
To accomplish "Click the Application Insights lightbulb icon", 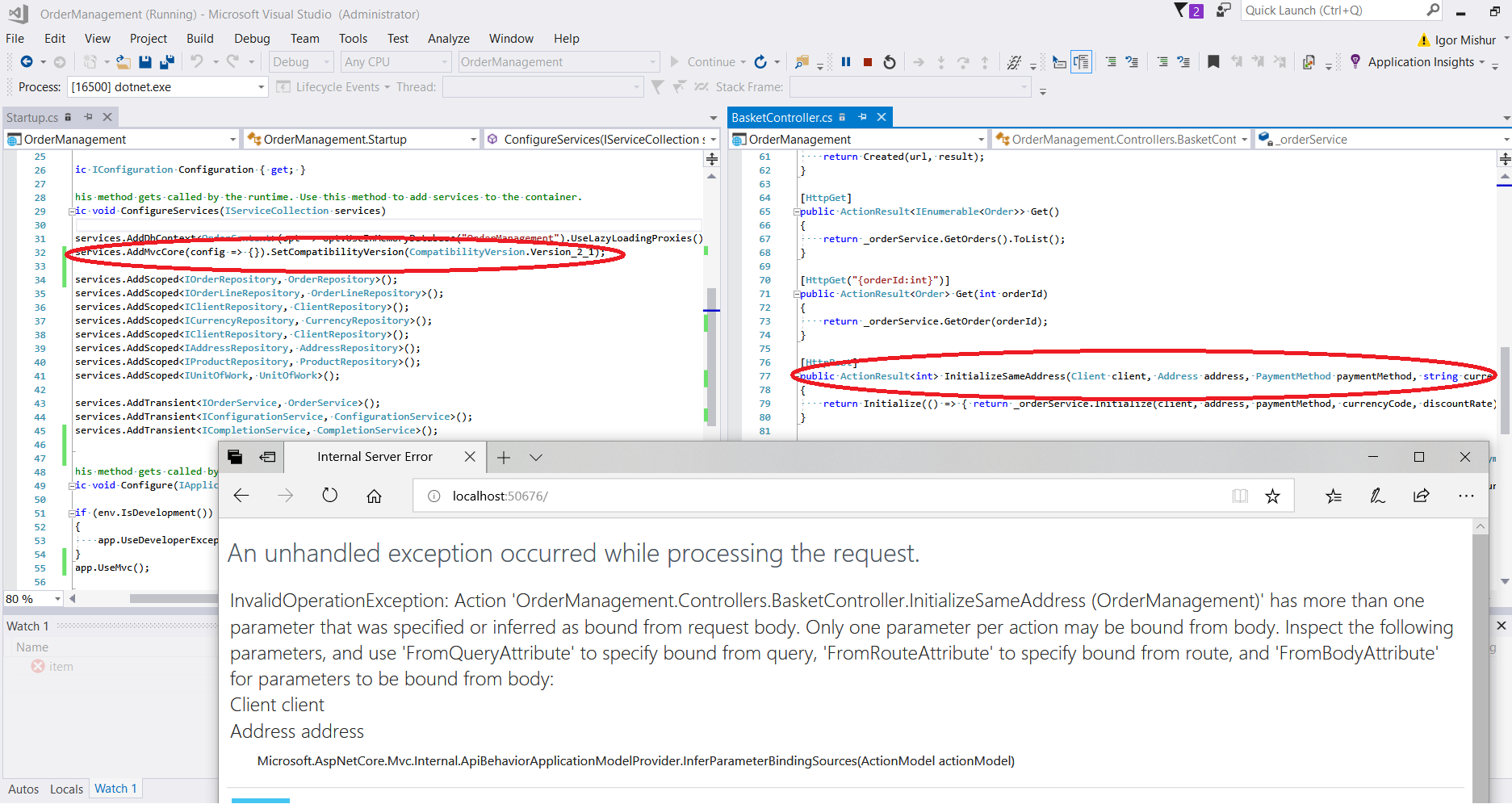I will click(x=1355, y=62).
